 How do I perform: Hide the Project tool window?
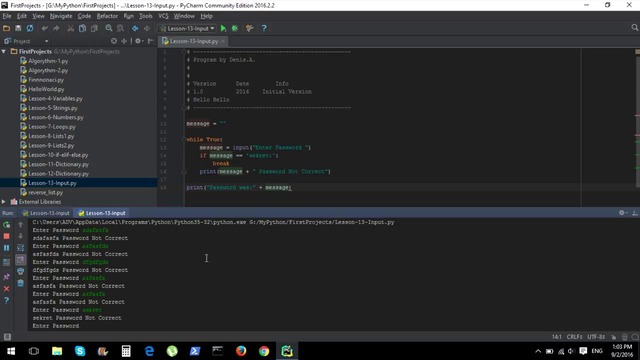tap(151, 41)
